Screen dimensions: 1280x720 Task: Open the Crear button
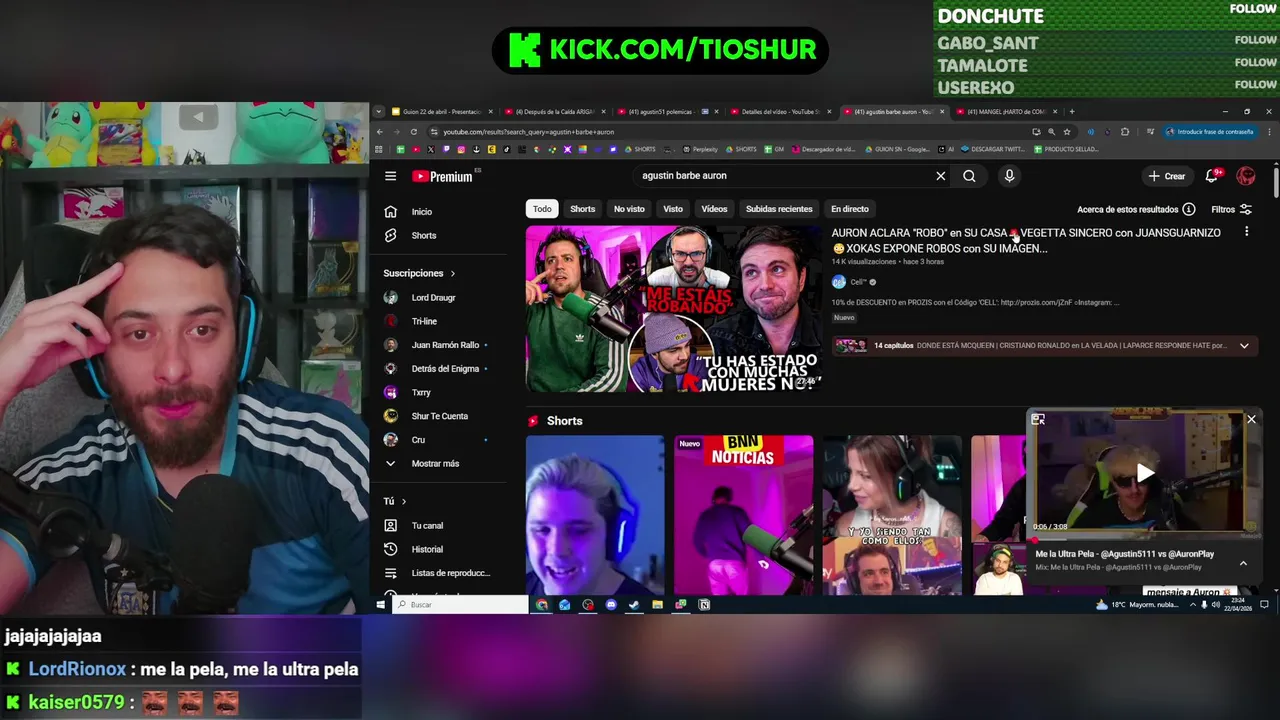point(1166,176)
